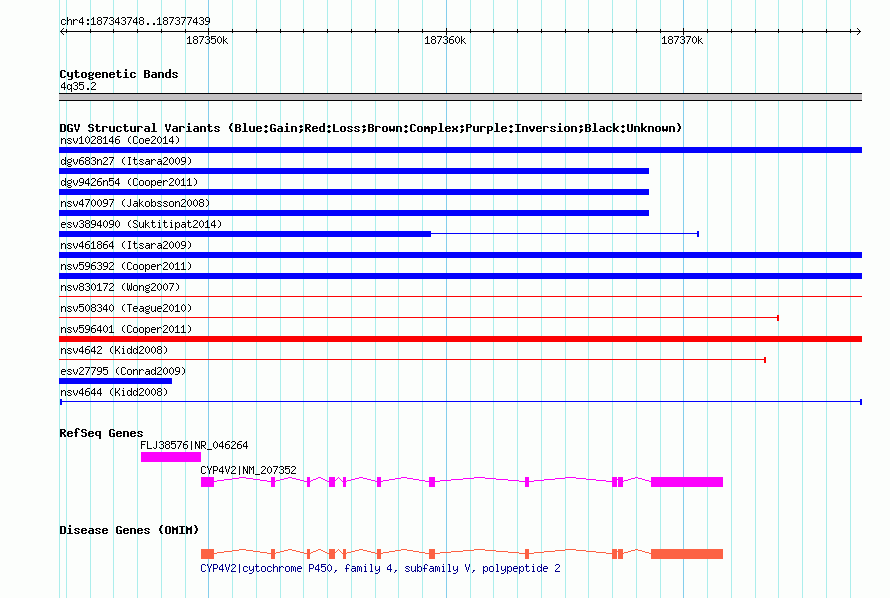Viewport: 890px width, 598px height.
Task: Select the large magenta CYP4V2 last exon
Action: pos(687,482)
